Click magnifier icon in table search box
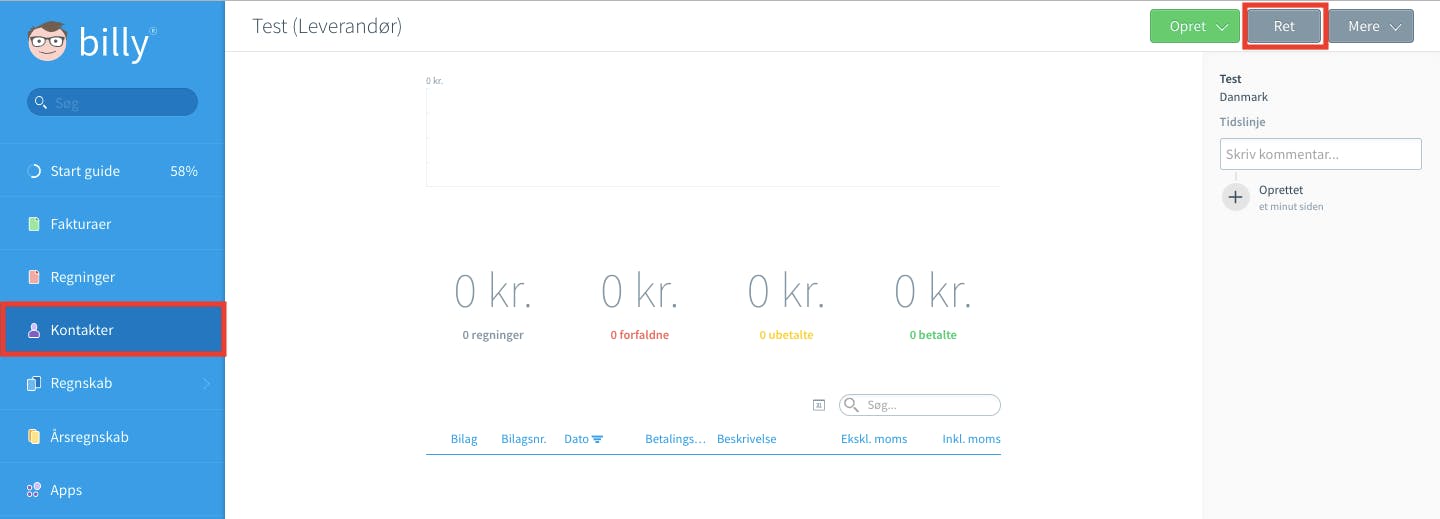1440x519 pixels. (851, 405)
